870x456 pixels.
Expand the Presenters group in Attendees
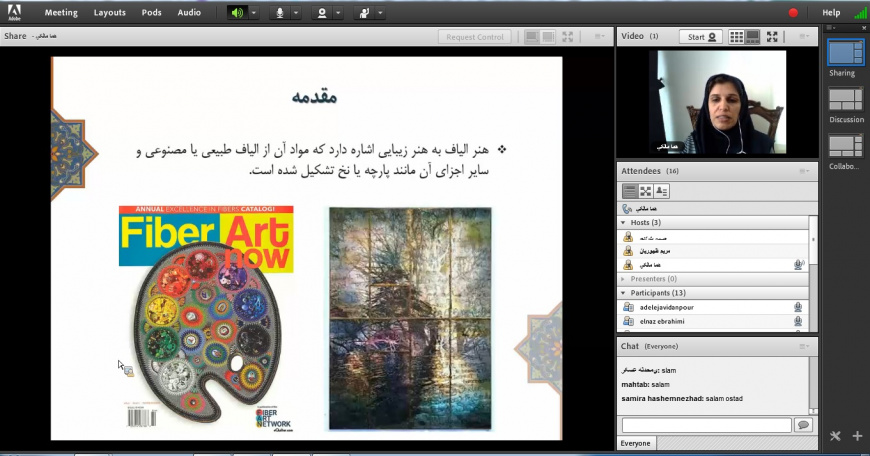click(624, 279)
